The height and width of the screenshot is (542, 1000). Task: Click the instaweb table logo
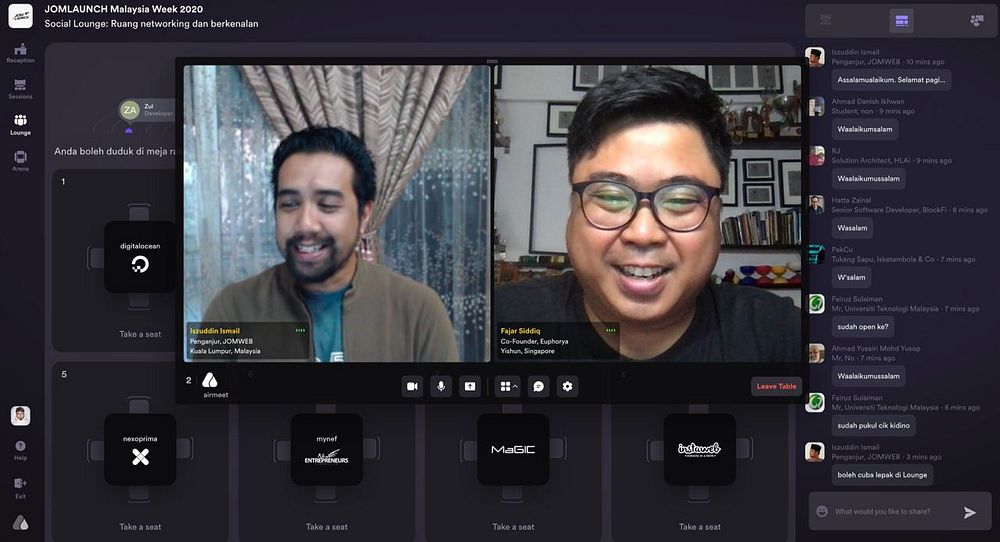(x=700, y=450)
